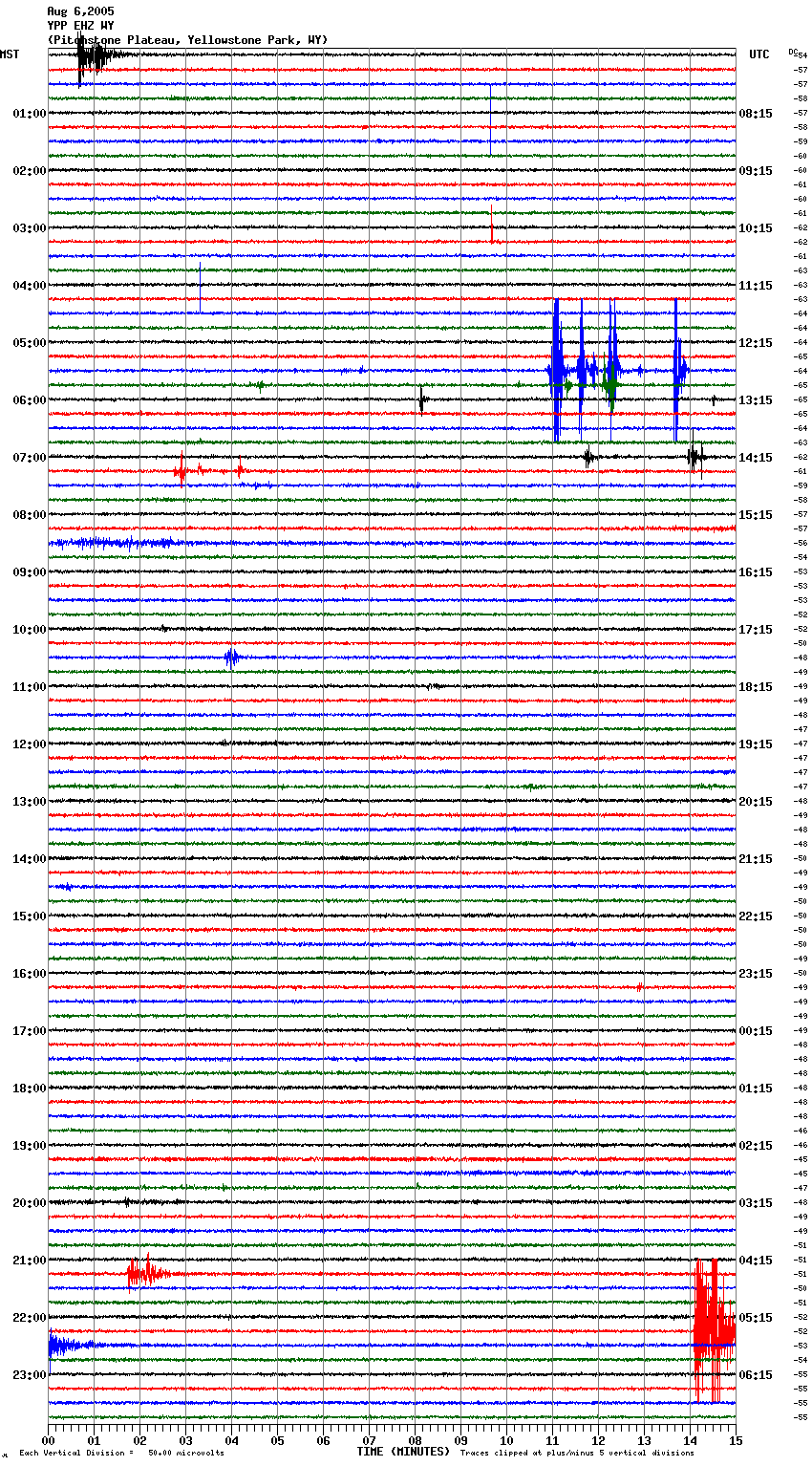This screenshot has height=1466, width=812.
Task: Click the "21:00" MST time label
Action: (x=29, y=1261)
